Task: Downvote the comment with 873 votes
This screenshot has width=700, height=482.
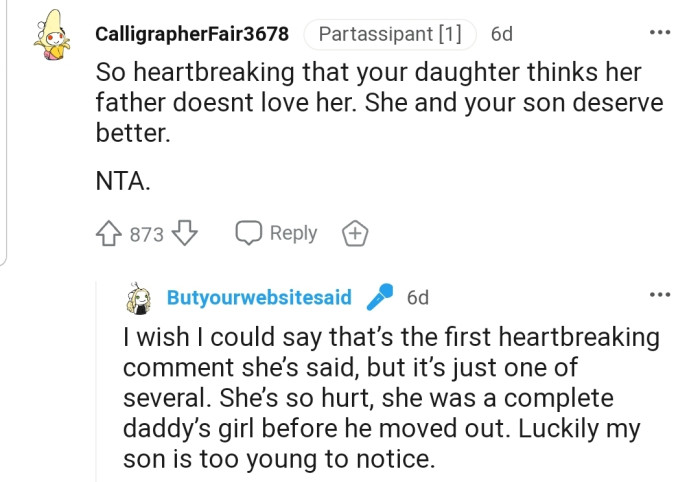Action: [x=182, y=234]
